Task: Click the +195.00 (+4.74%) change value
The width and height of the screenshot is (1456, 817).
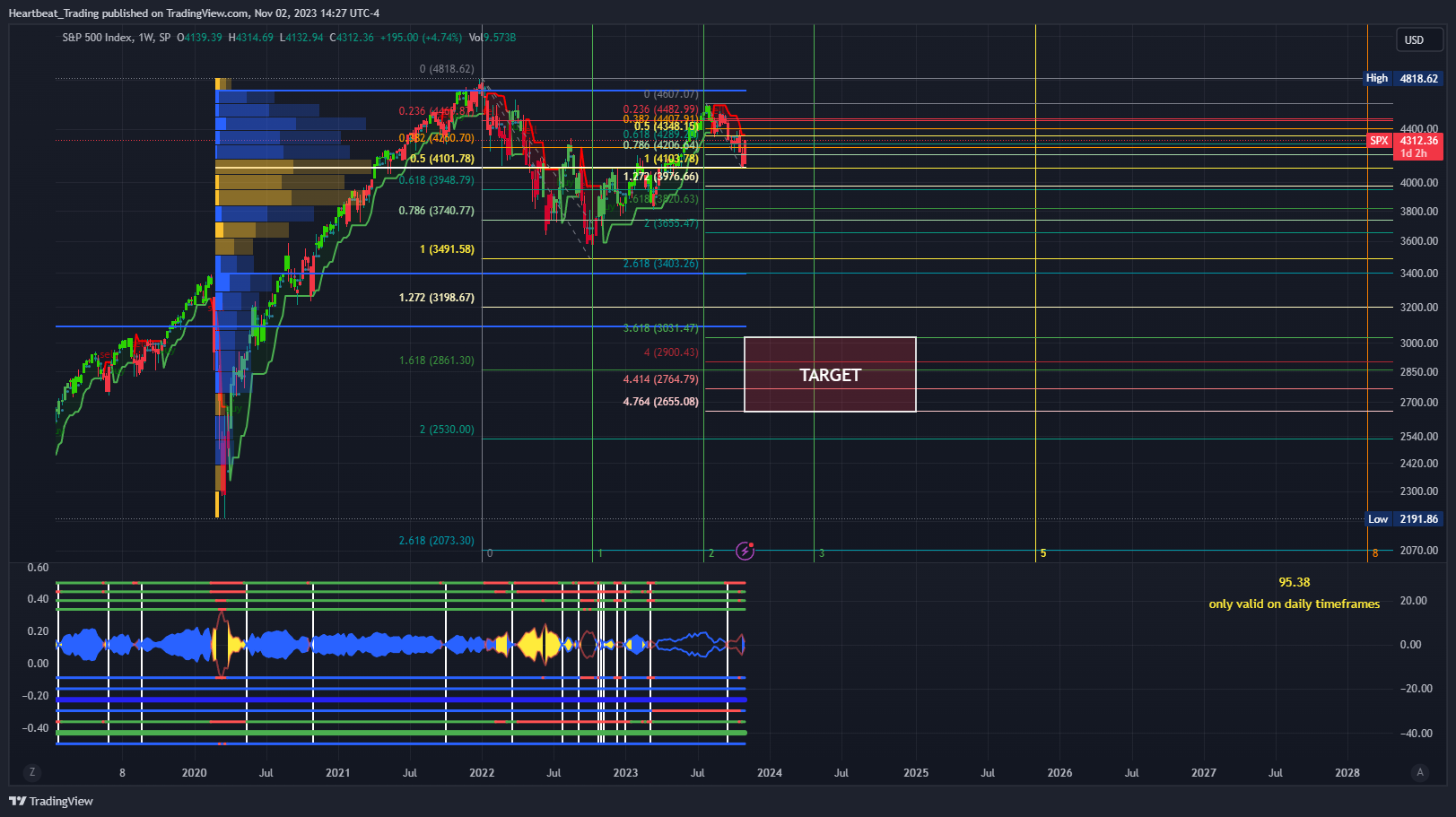Action: tap(421, 38)
